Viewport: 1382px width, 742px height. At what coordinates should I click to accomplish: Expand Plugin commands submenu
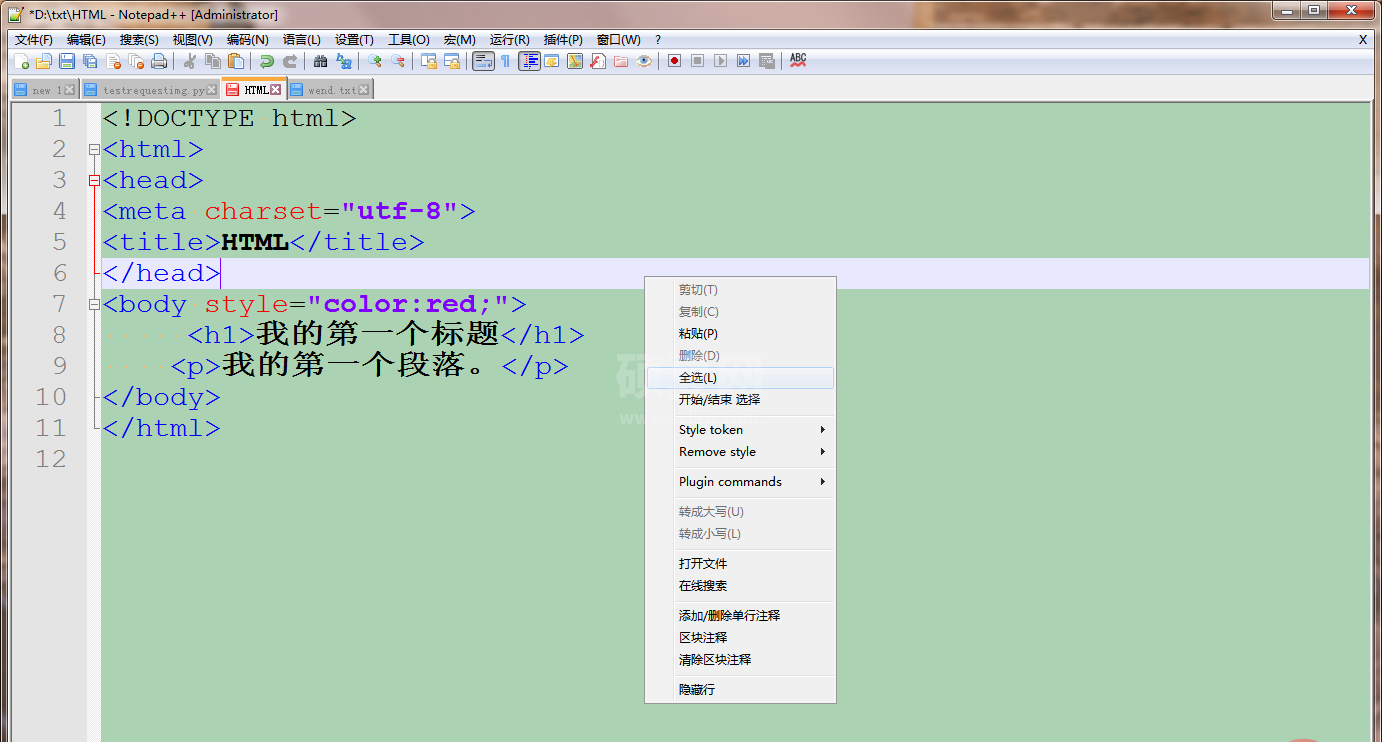click(x=740, y=482)
